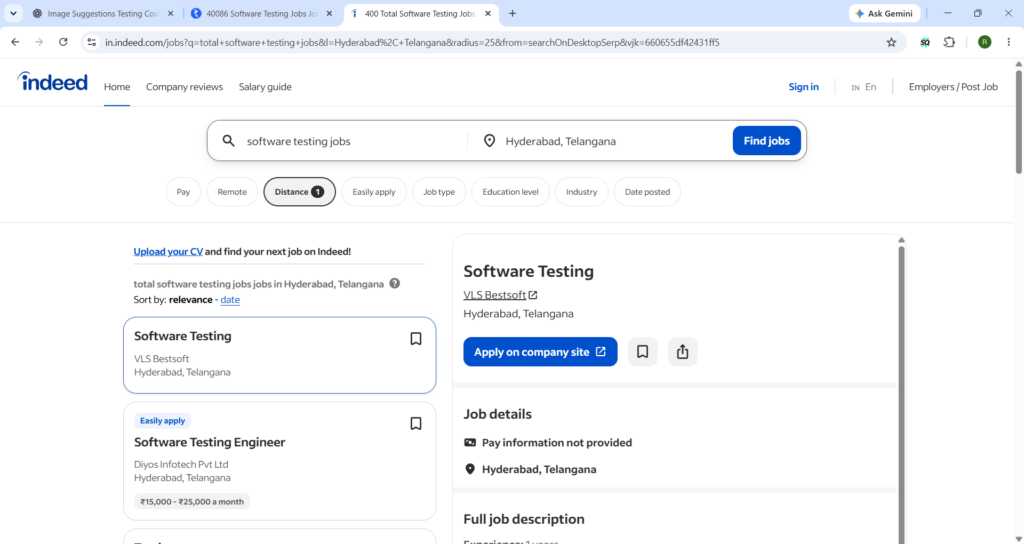Click the SQ extension icon in the toolbar
1024x544 pixels.
[x=925, y=42]
